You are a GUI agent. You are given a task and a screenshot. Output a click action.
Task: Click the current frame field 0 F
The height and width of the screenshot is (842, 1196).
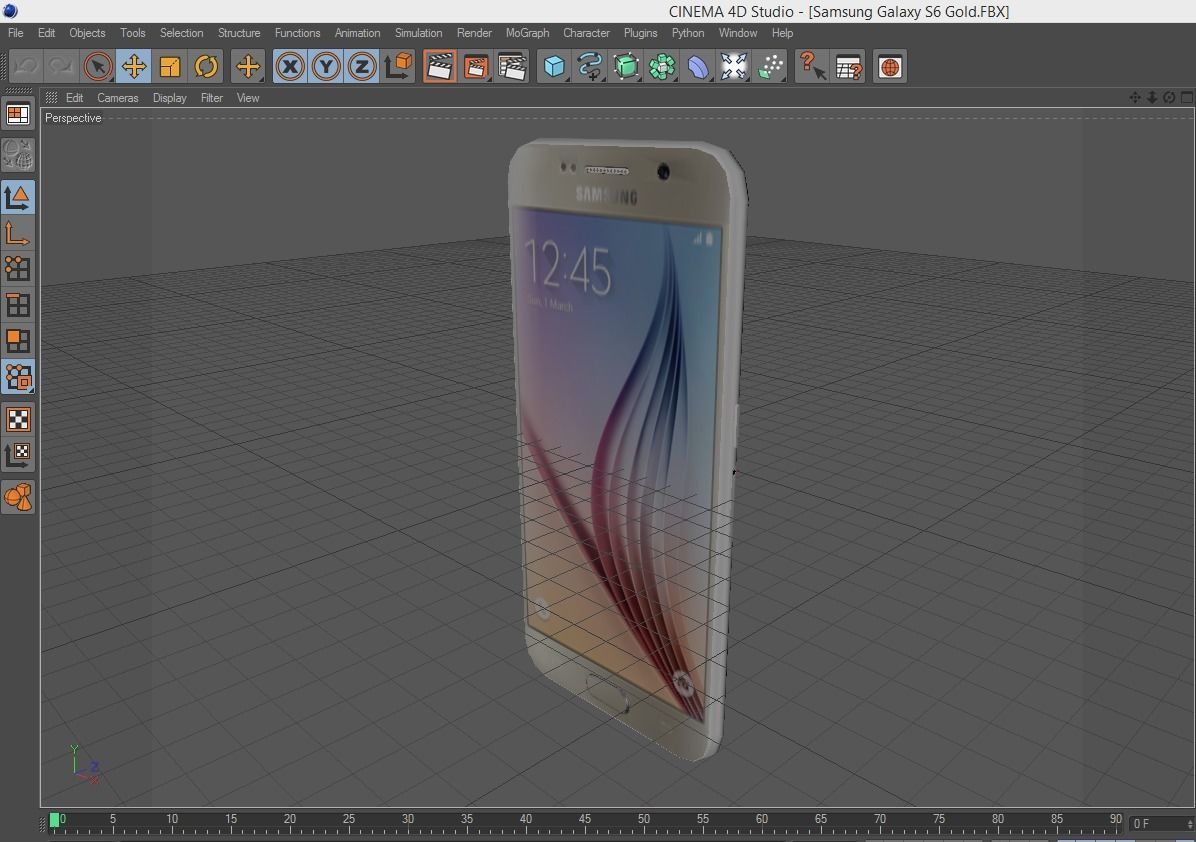(x=1160, y=824)
